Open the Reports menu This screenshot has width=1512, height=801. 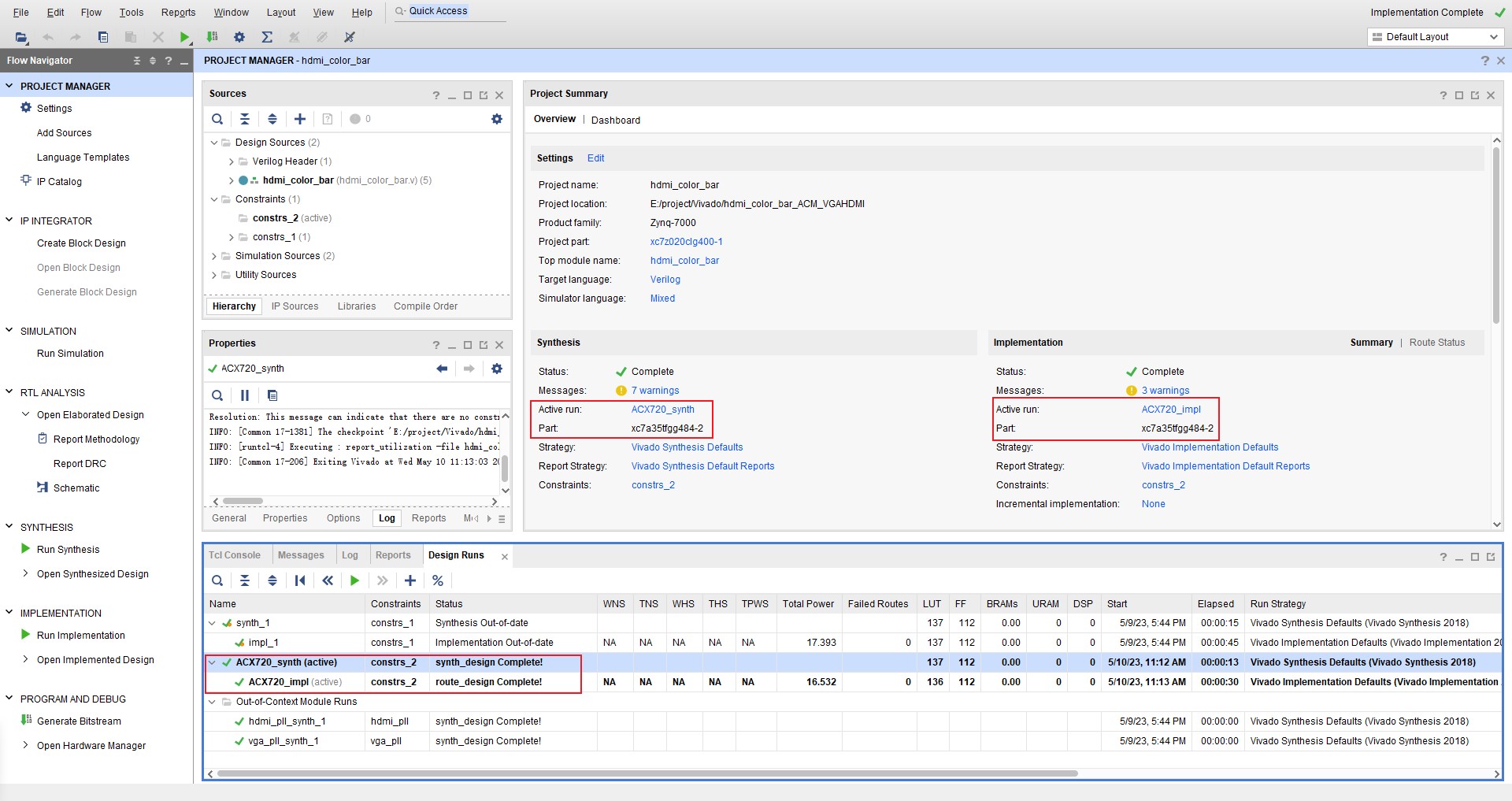(178, 12)
